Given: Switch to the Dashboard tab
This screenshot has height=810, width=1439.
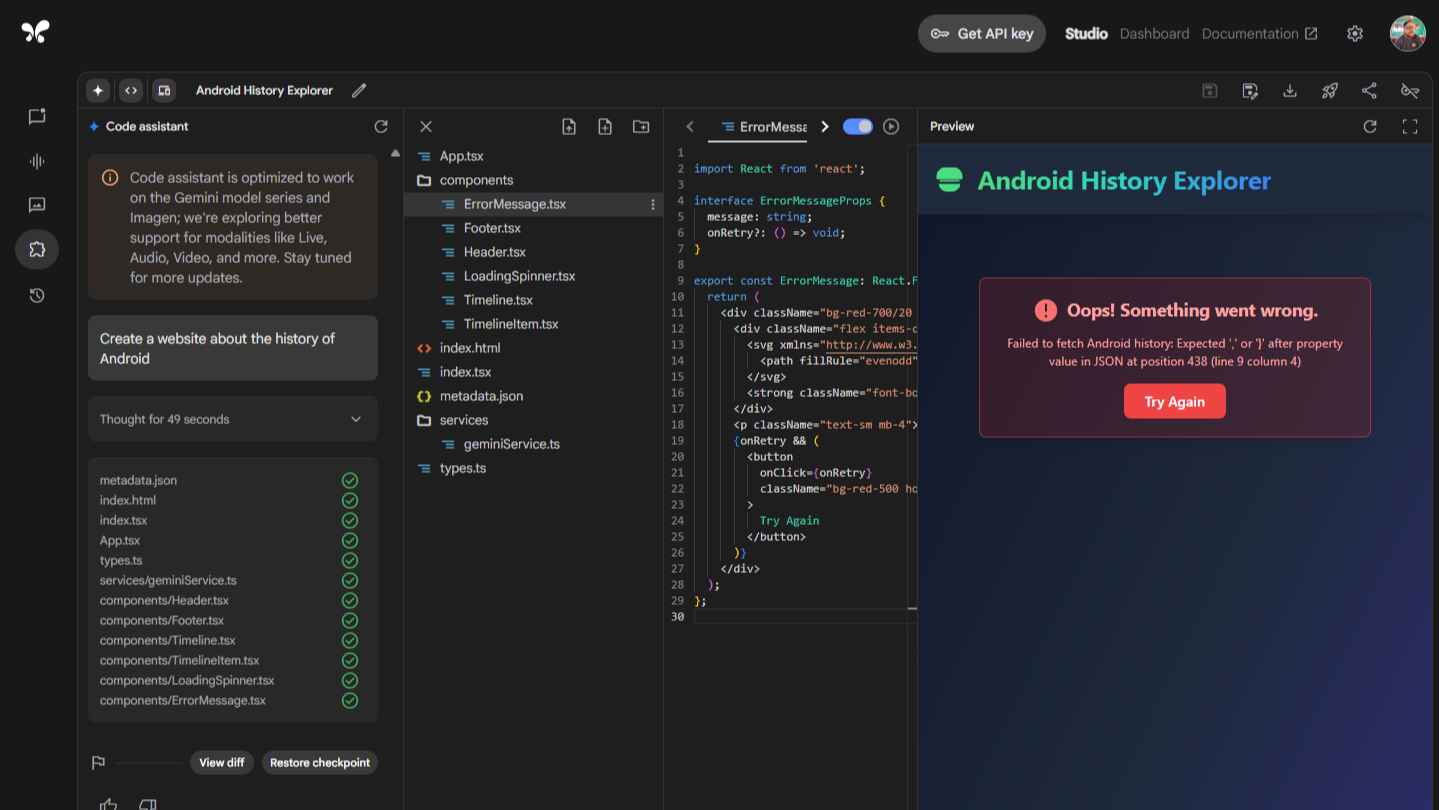Looking at the screenshot, I should pos(1154,33).
